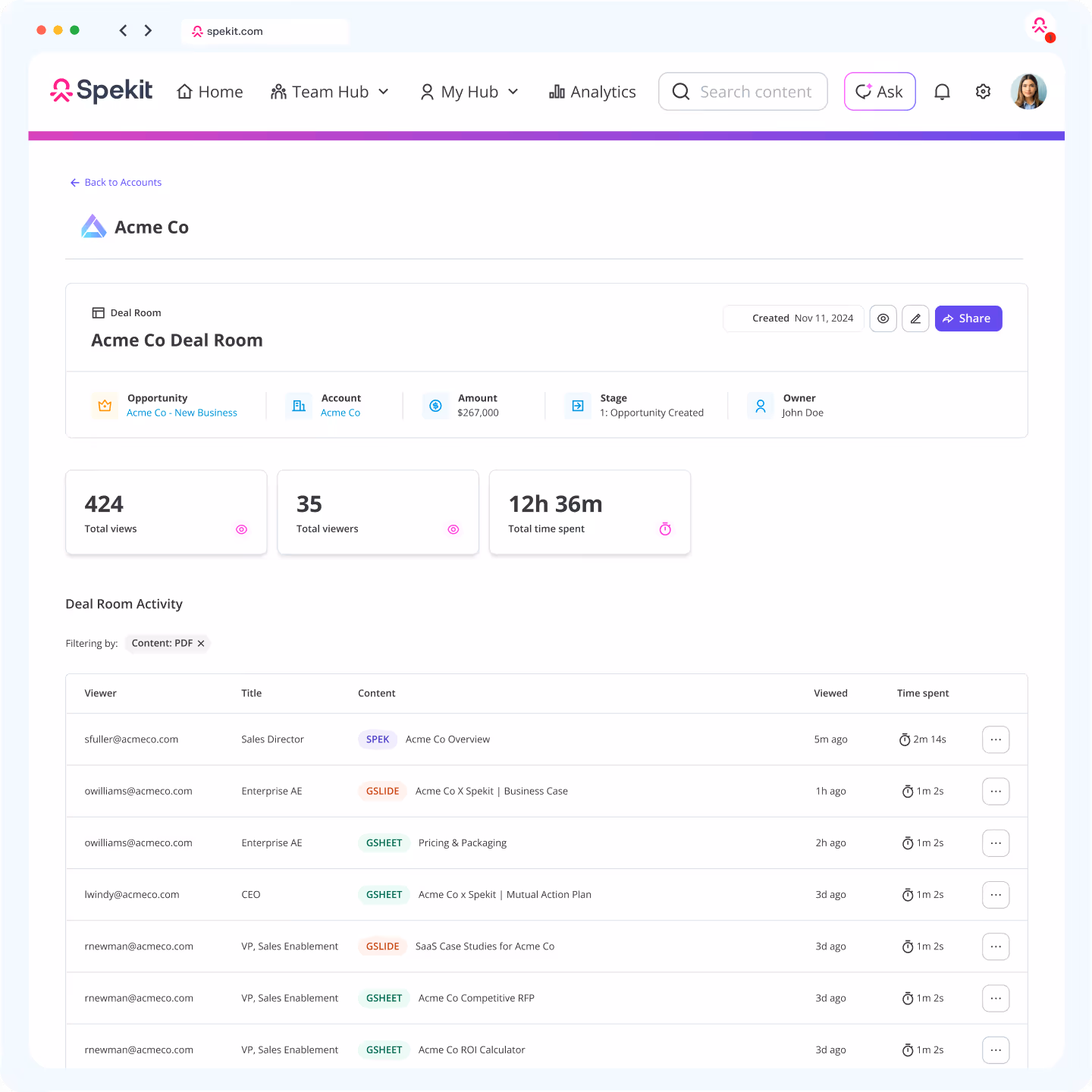1092x1092 pixels.
Task: Click the 2m 14s time spent value
Action: (923, 739)
